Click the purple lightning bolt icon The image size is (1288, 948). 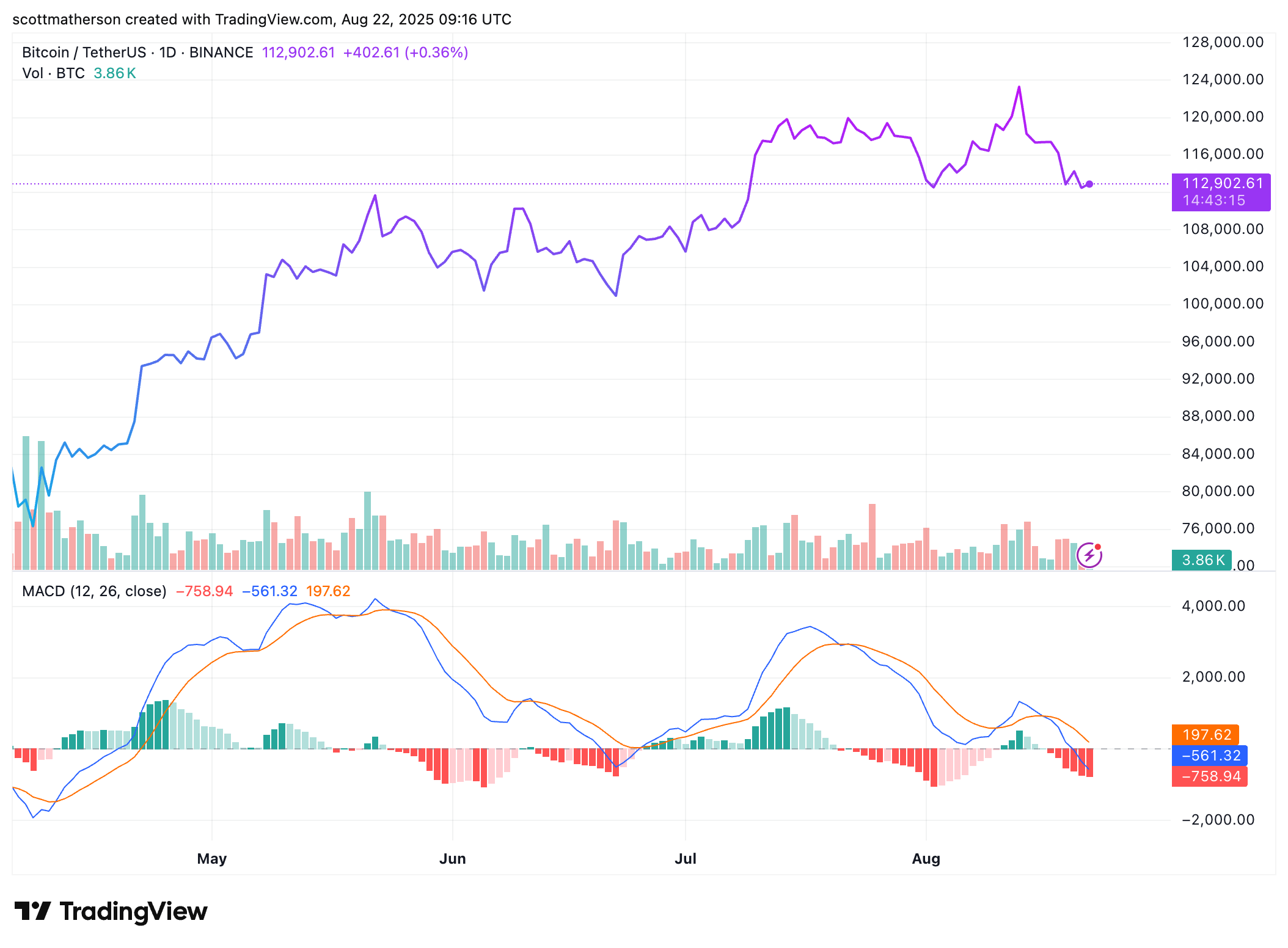tap(1089, 556)
